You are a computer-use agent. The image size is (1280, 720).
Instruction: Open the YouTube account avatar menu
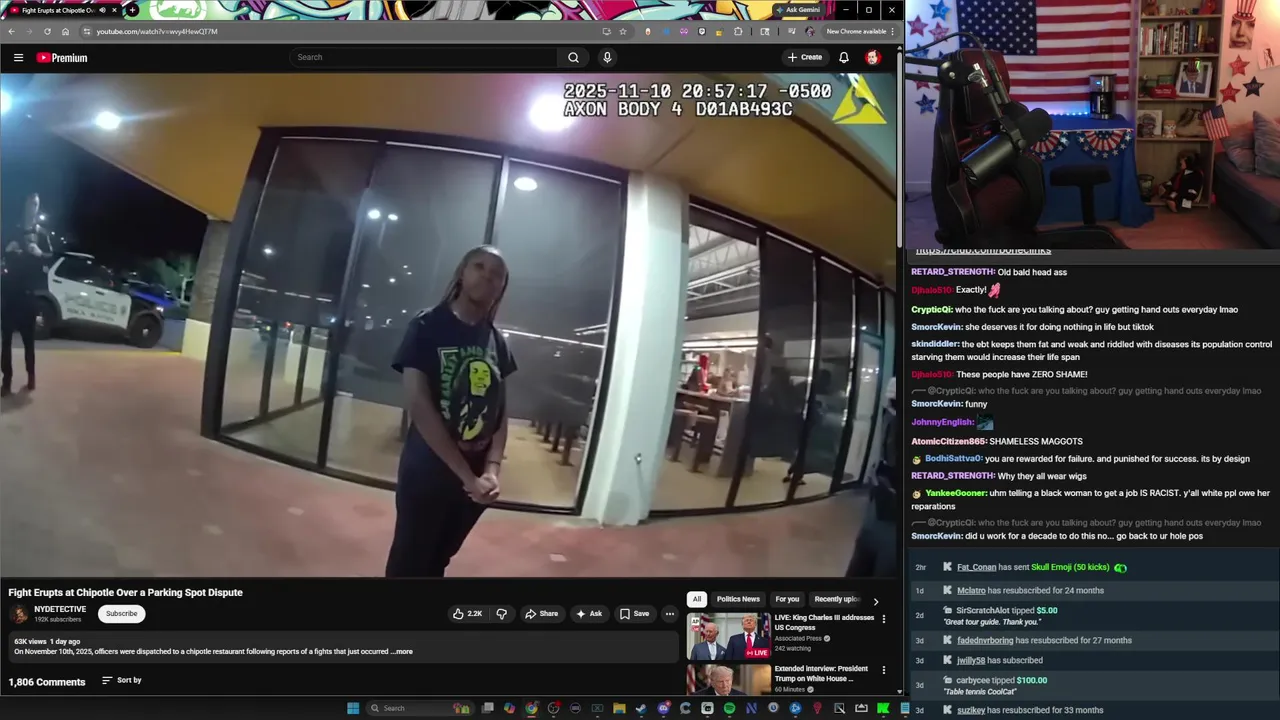tap(873, 57)
